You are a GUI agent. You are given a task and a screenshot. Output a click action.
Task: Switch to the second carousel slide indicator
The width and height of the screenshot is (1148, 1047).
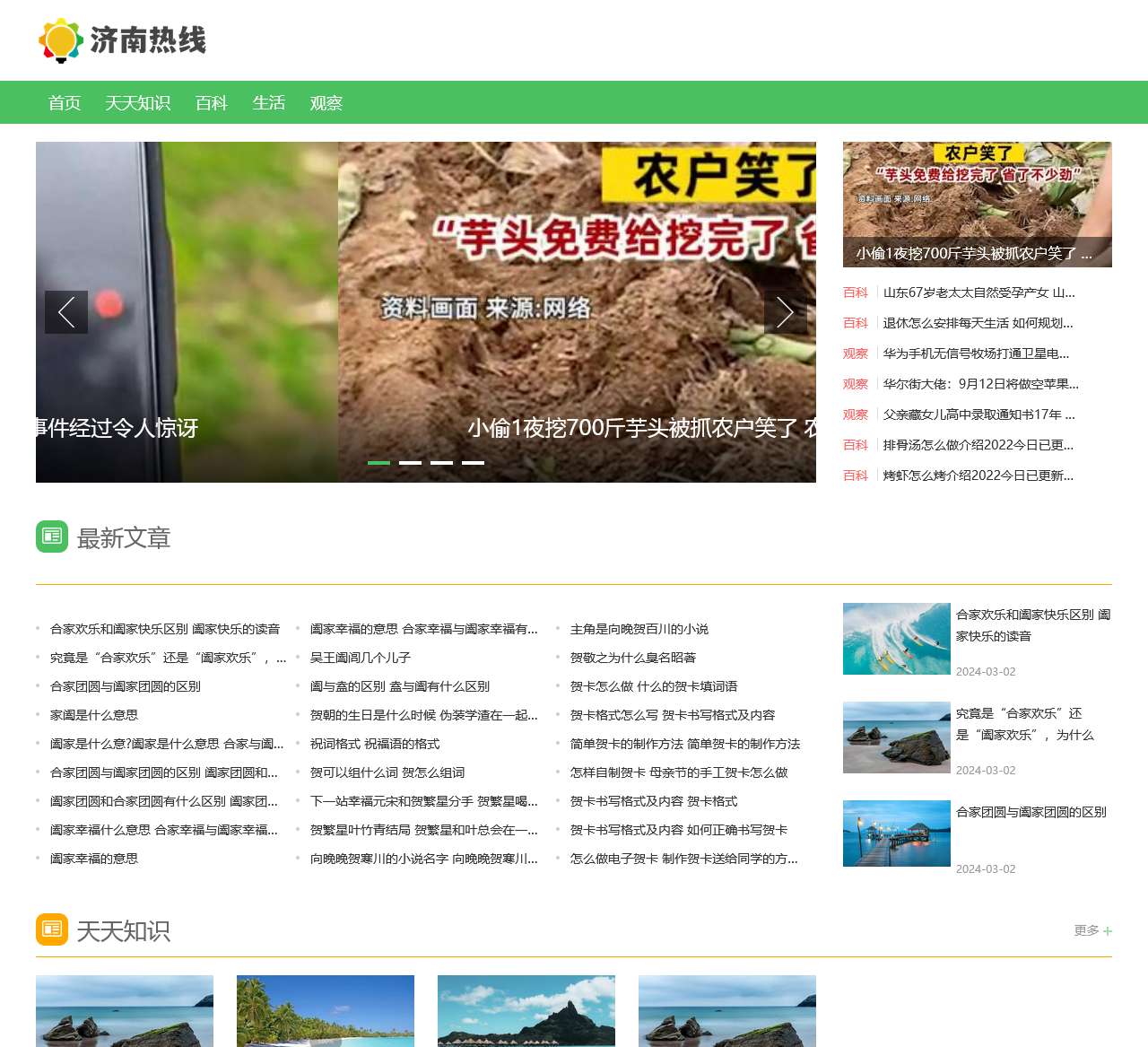click(x=410, y=463)
